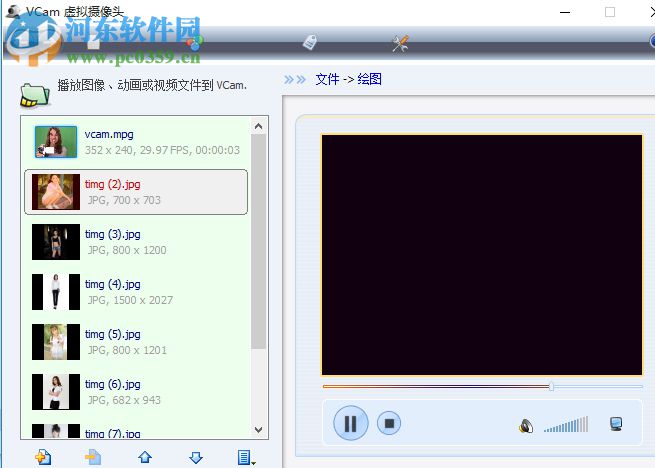Click the file name timg (5).jpg

point(113,334)
